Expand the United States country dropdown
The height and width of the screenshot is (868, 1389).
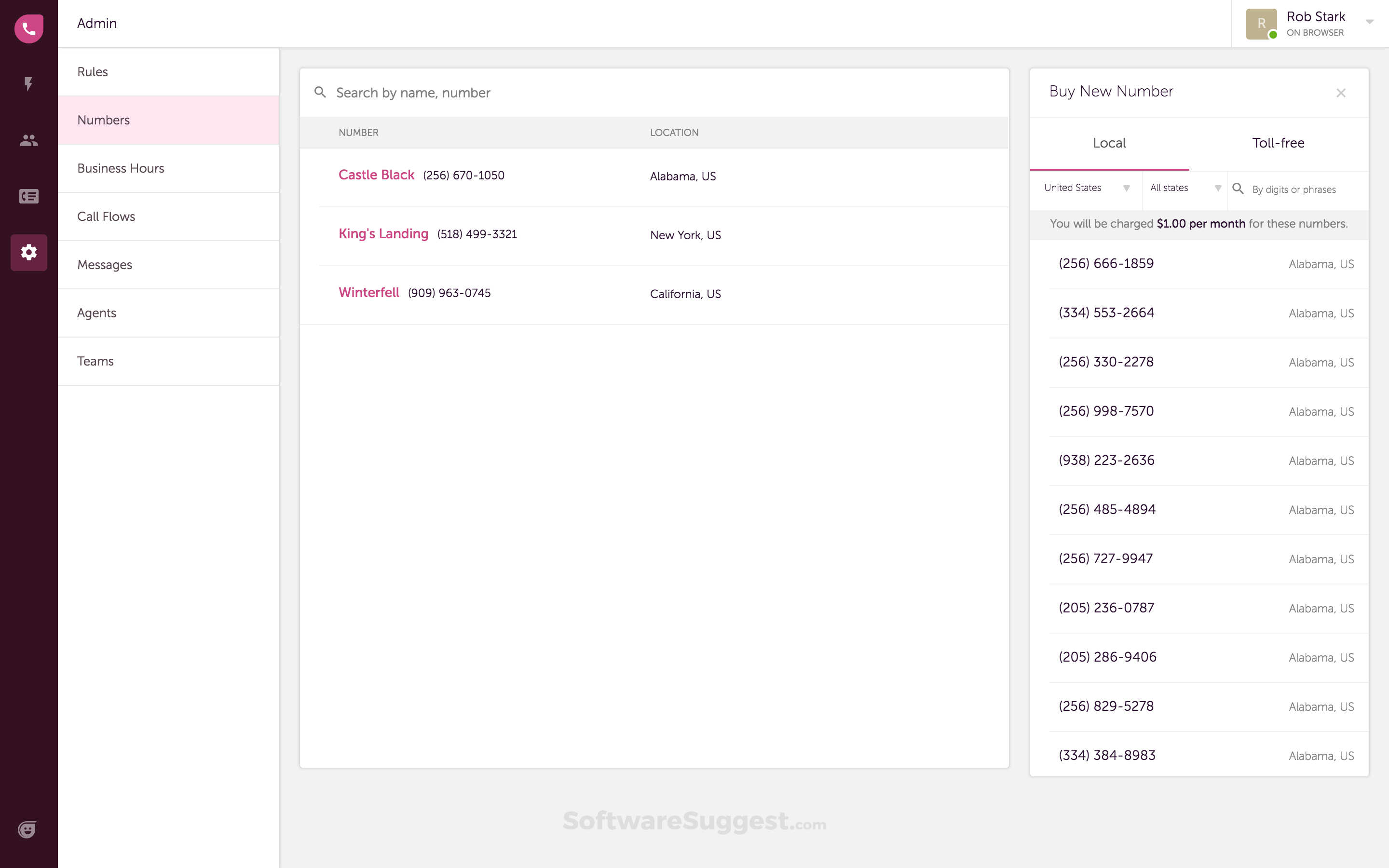(x=1086, y=188)
